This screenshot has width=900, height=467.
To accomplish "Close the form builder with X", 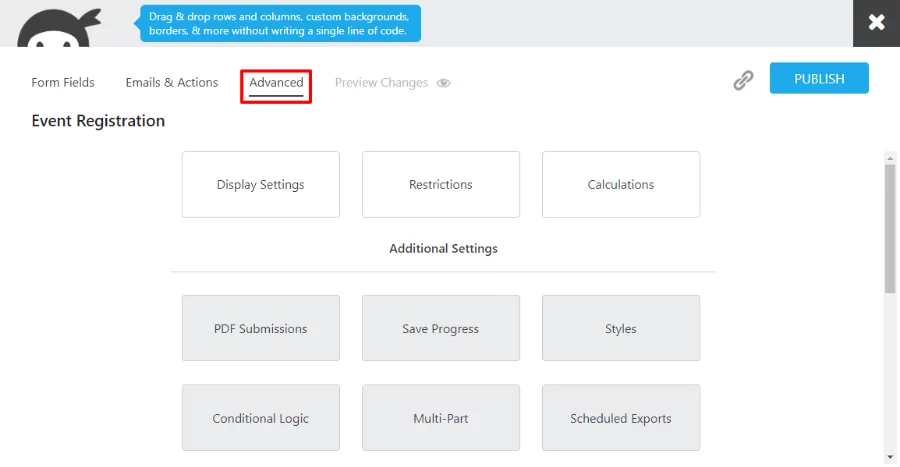I will (x=876, y=23).
